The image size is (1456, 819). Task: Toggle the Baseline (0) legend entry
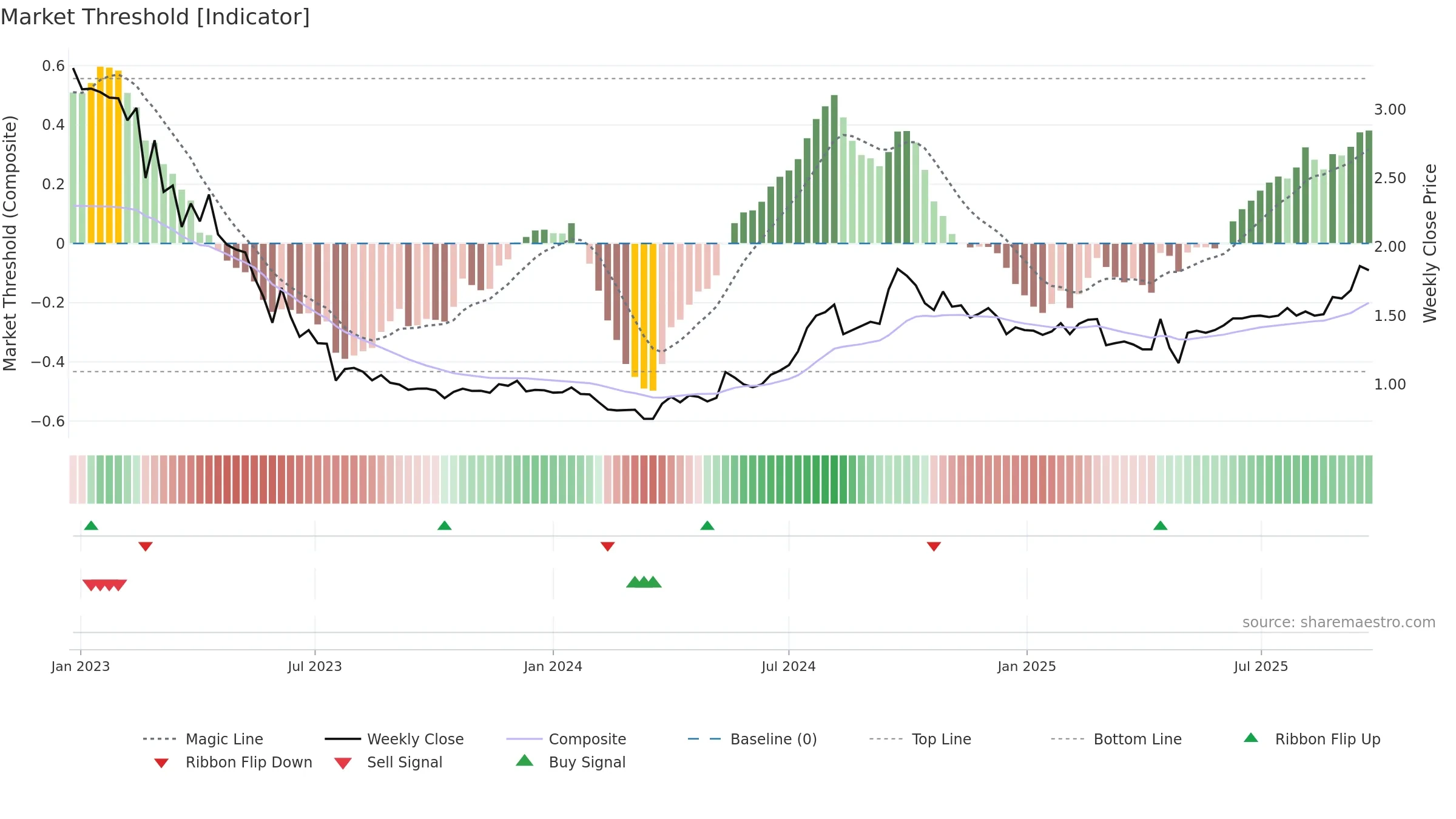752,739
